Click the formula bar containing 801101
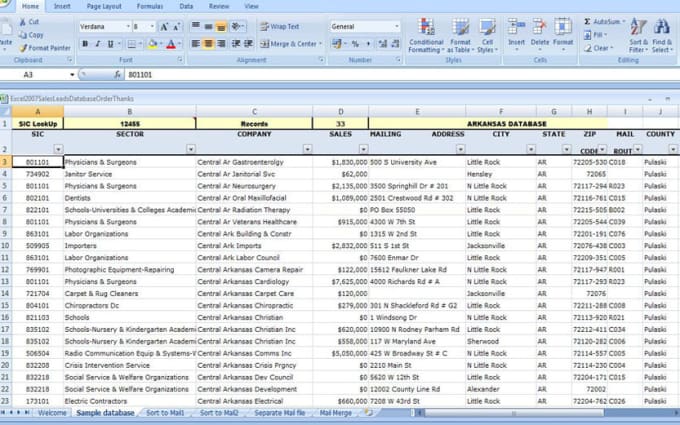Viewport: 680px width, 425px height. click(x=401, y=75)
